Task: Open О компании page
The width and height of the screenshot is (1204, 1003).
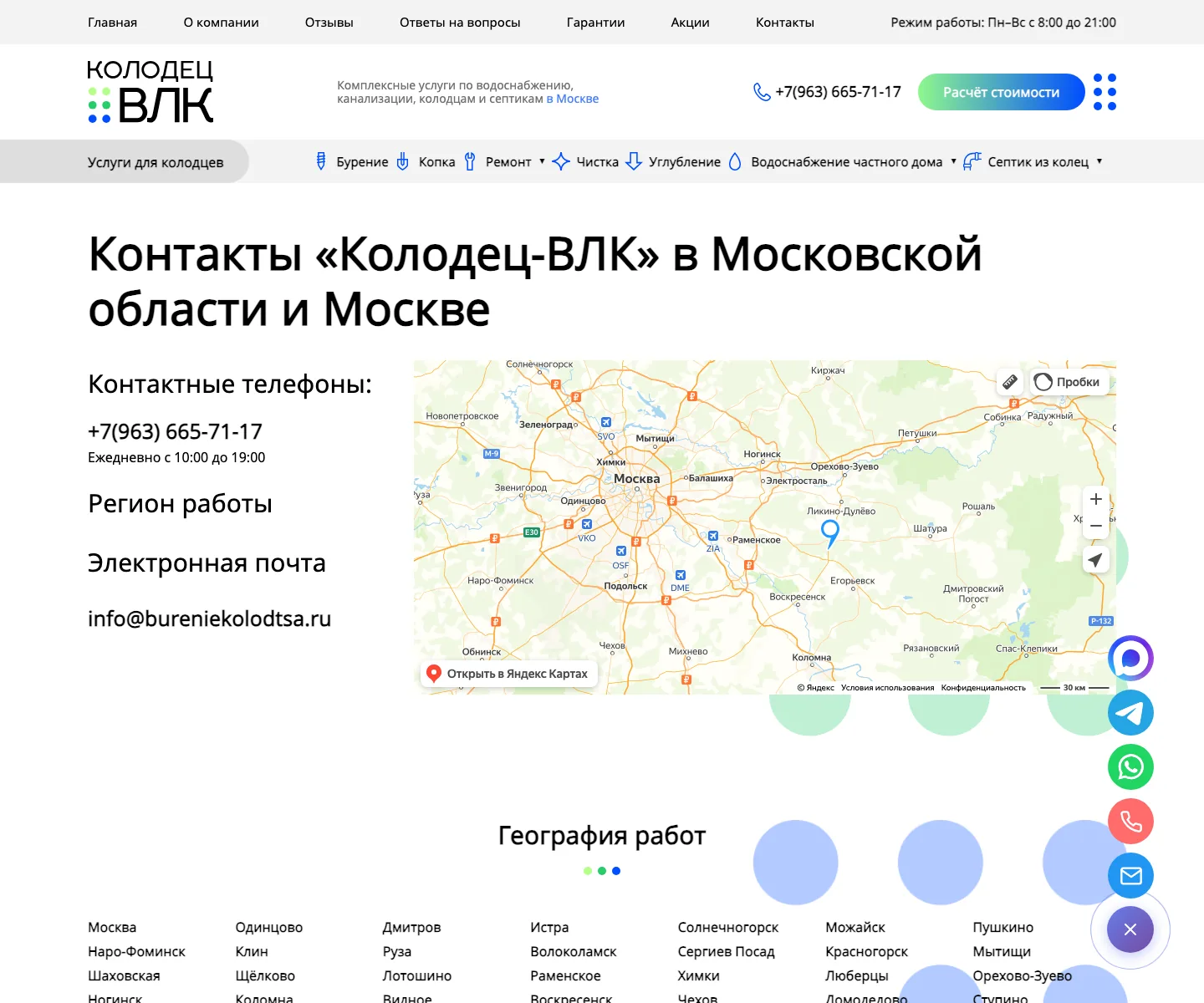Action: click(221, 23)
